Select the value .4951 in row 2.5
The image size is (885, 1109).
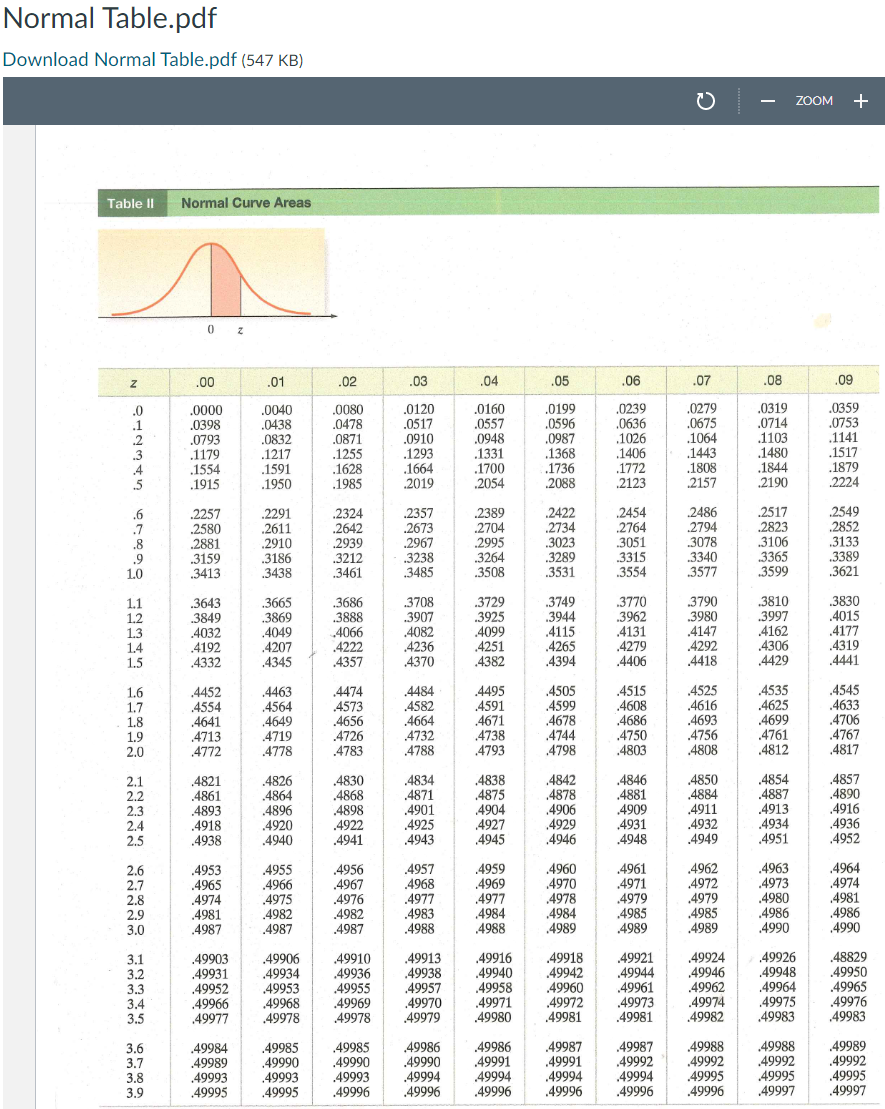tap(773, 839)
